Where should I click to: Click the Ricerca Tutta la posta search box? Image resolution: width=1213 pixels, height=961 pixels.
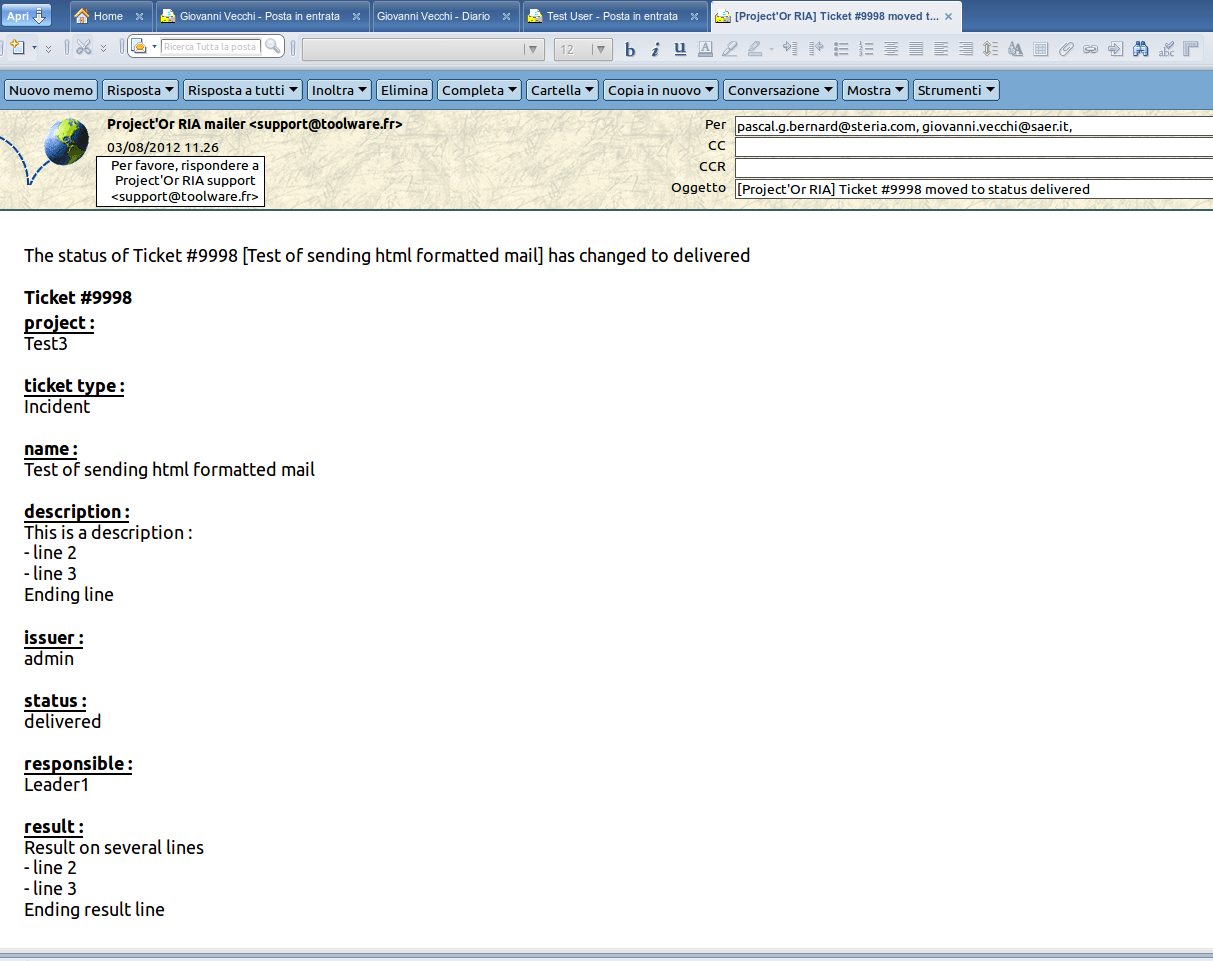coord(210,47)
